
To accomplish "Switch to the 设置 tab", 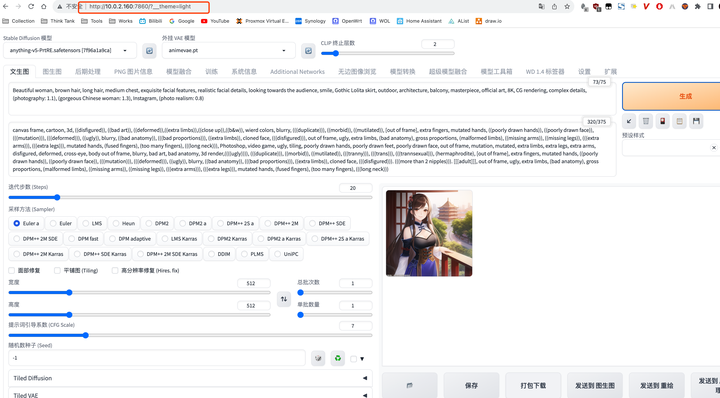I will coord(584,72).
